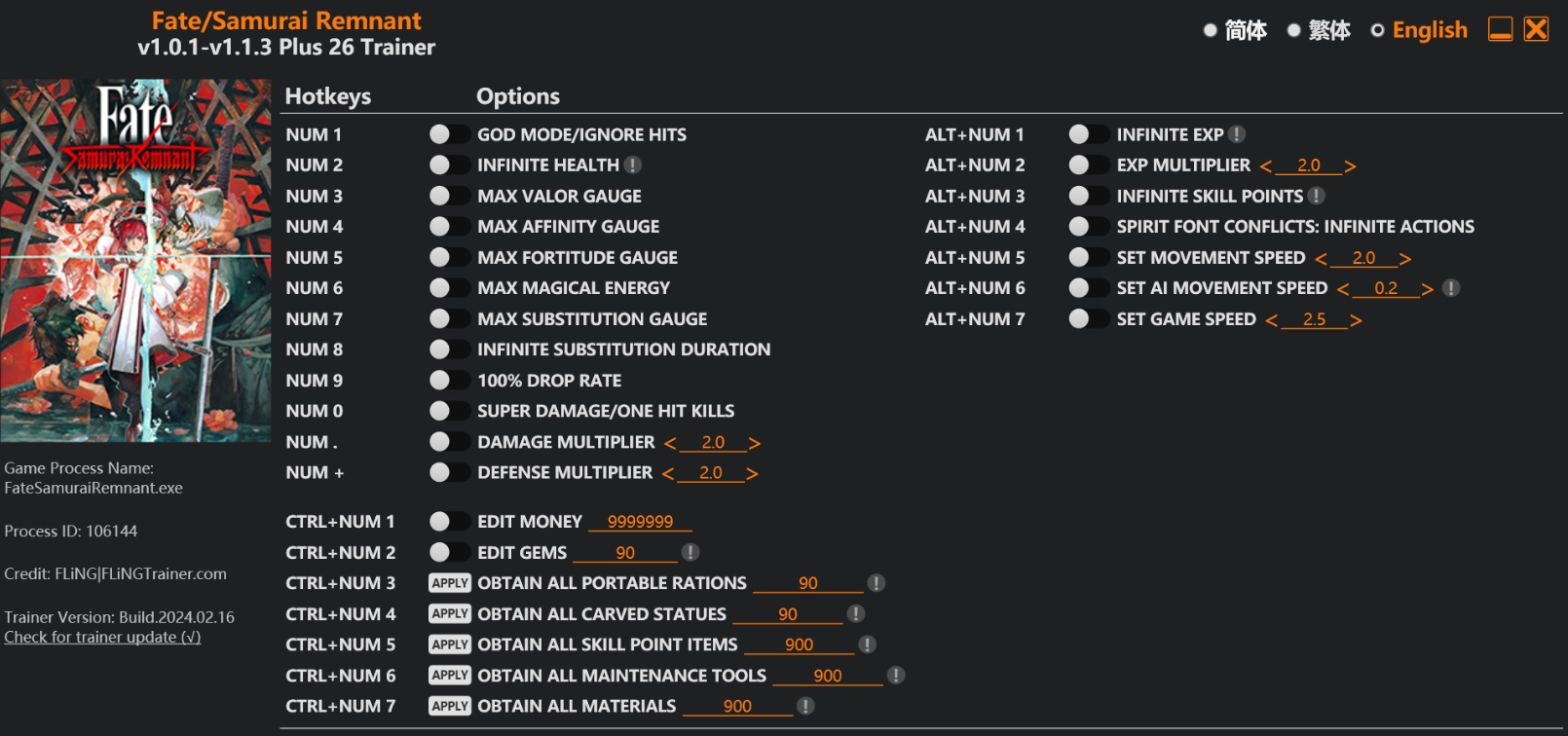Toggle Set Movement Speed switch
Screen dimensions: 1568x736
1088,257
